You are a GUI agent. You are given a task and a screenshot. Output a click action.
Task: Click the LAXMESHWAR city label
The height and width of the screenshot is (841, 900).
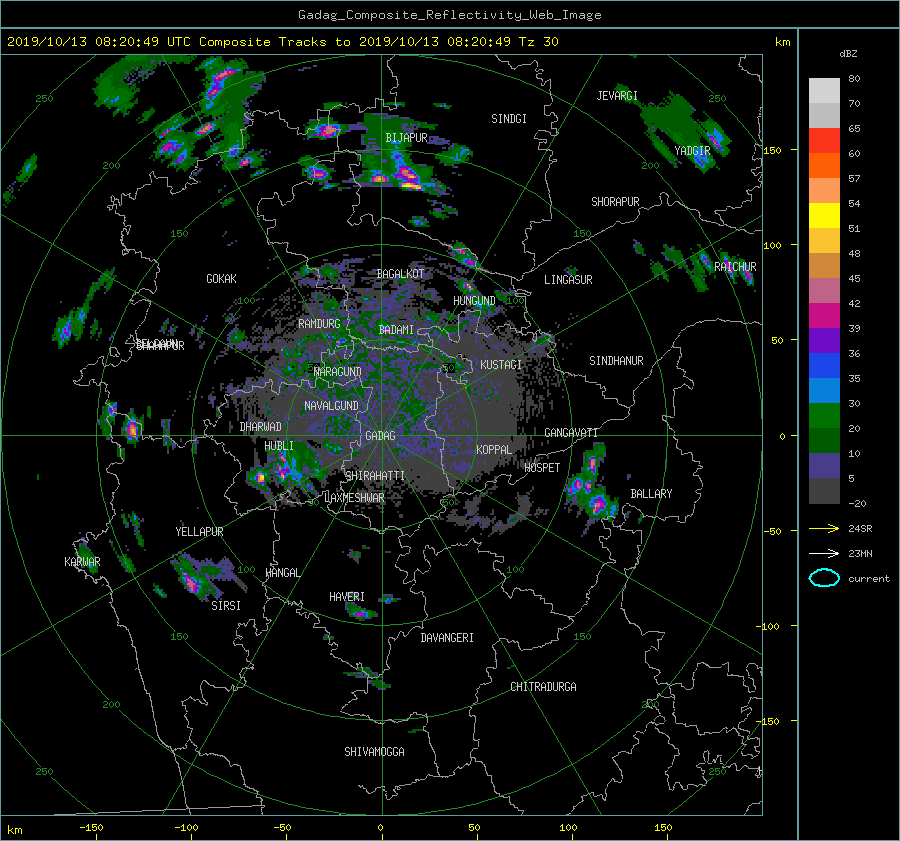tap(354, 498)
